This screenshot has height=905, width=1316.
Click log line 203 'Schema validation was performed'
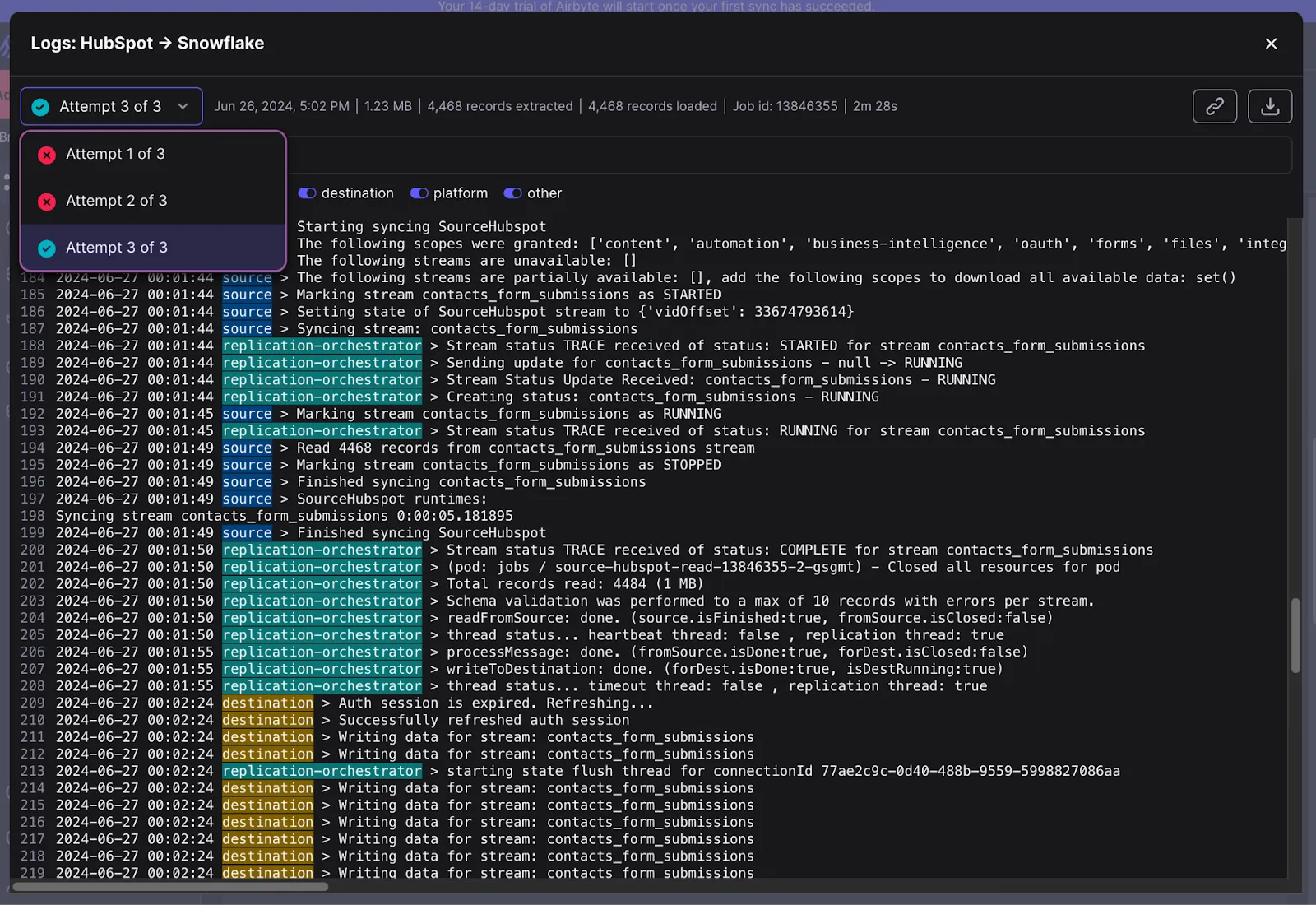coord(558,601)
